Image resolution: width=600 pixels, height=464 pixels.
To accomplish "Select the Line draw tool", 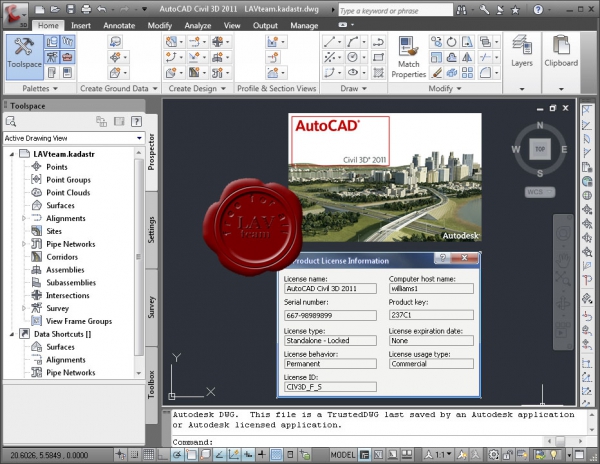I will tap(329, 42).
